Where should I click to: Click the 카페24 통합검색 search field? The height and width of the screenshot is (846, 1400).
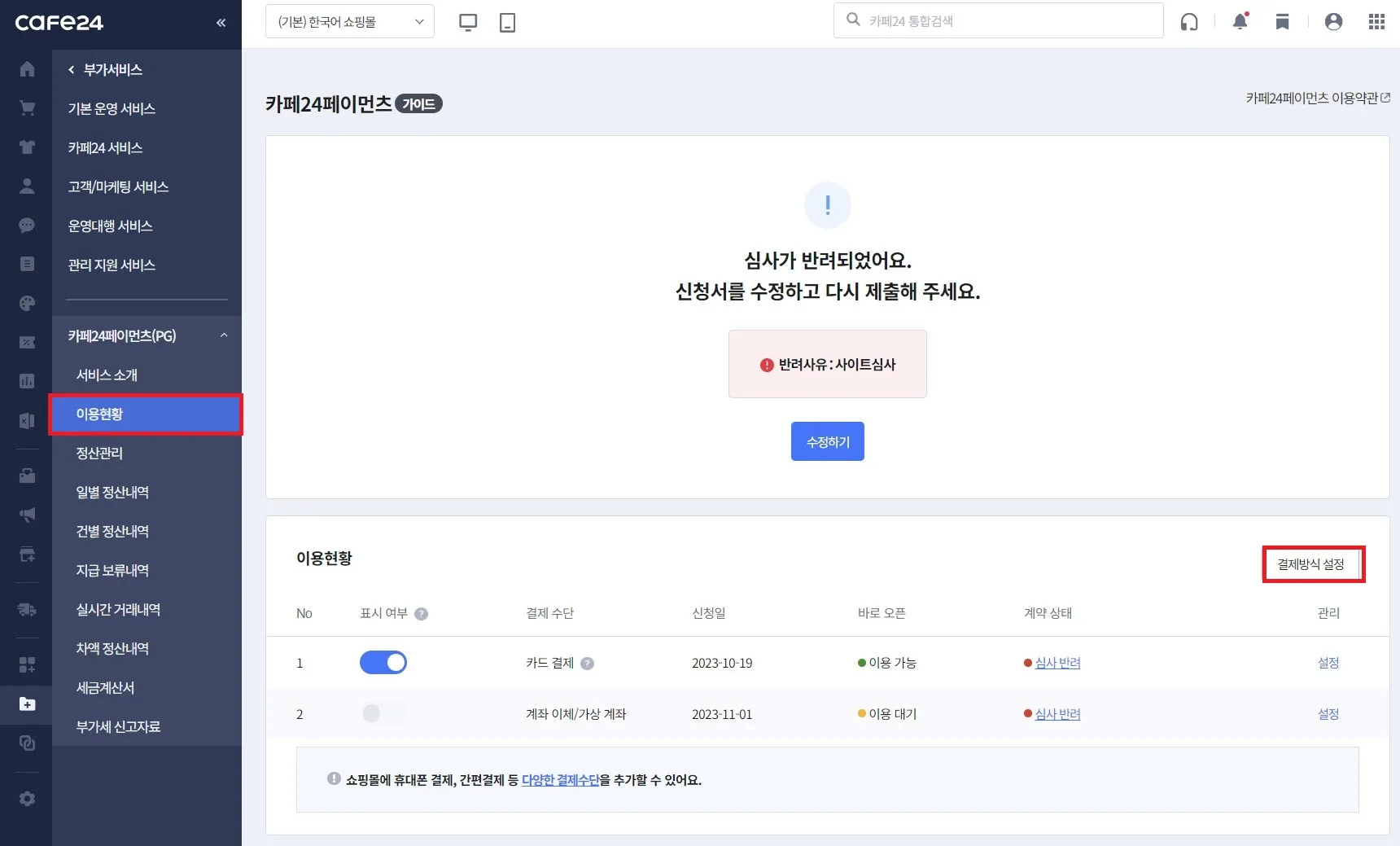(999, 20)
